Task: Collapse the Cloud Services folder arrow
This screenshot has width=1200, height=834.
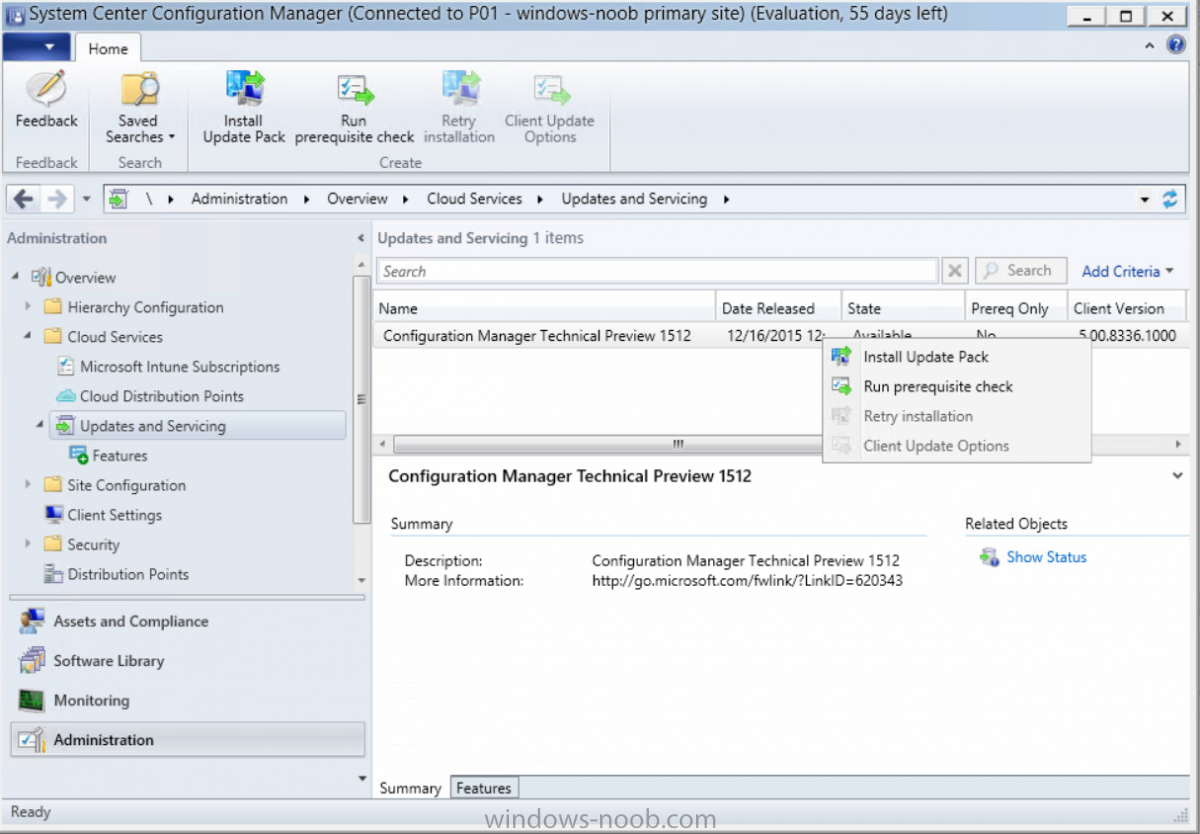Action: [28, 336]
